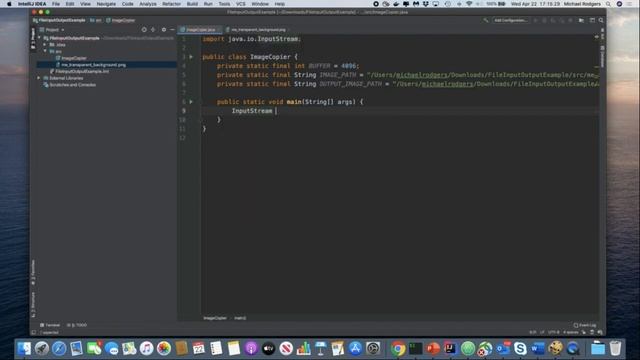The width and height of the screenshot is (640, 360).
Task: Open the Event Log
Action: (585, 325)
